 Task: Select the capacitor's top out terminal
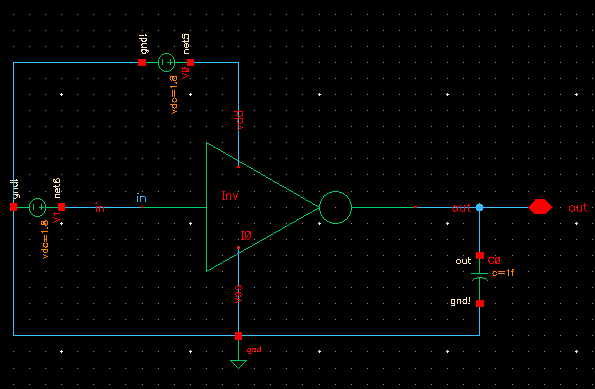[x=480, y=255]
